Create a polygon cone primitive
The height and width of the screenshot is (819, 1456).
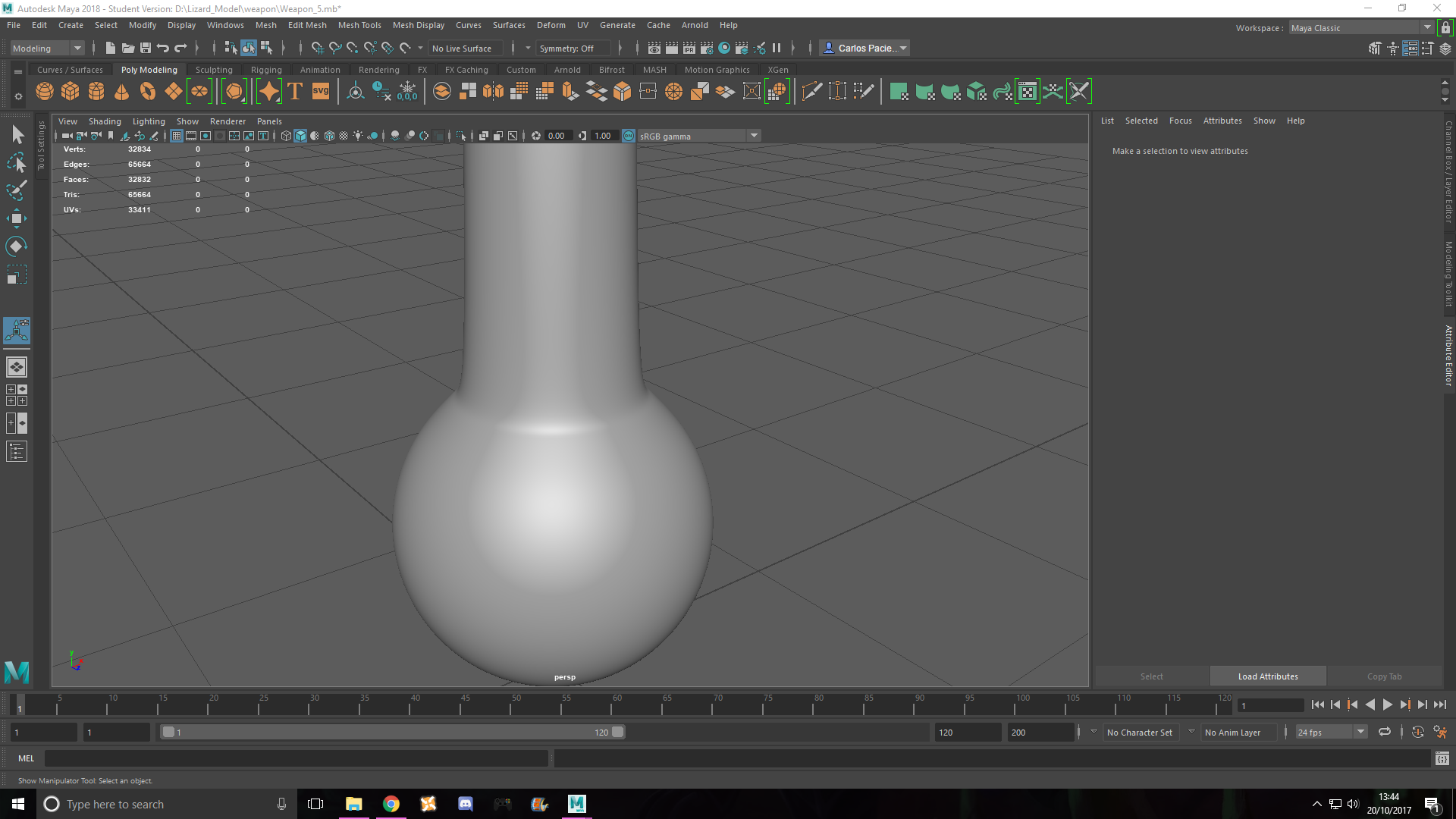click(x=121, y=91)
